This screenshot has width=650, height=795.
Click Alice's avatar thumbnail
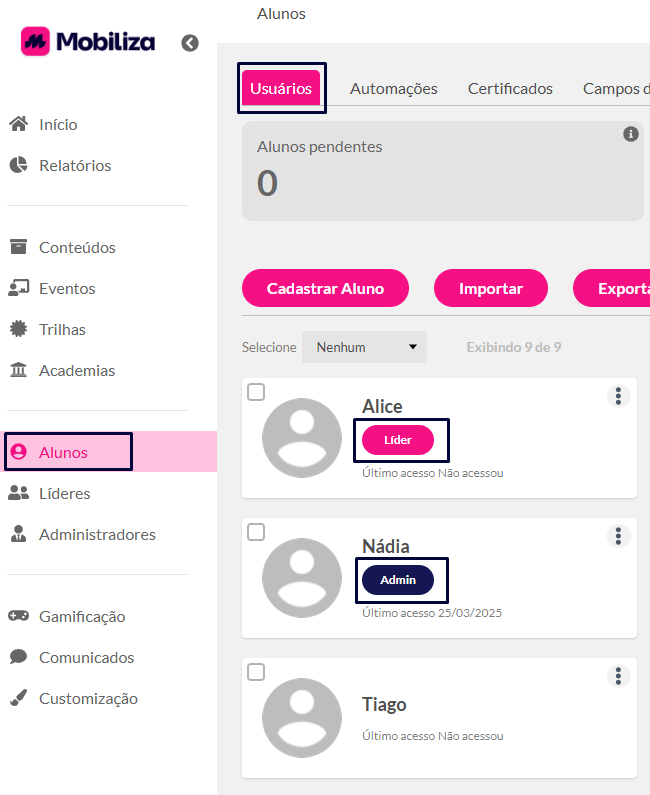click(x=302, y=438)
